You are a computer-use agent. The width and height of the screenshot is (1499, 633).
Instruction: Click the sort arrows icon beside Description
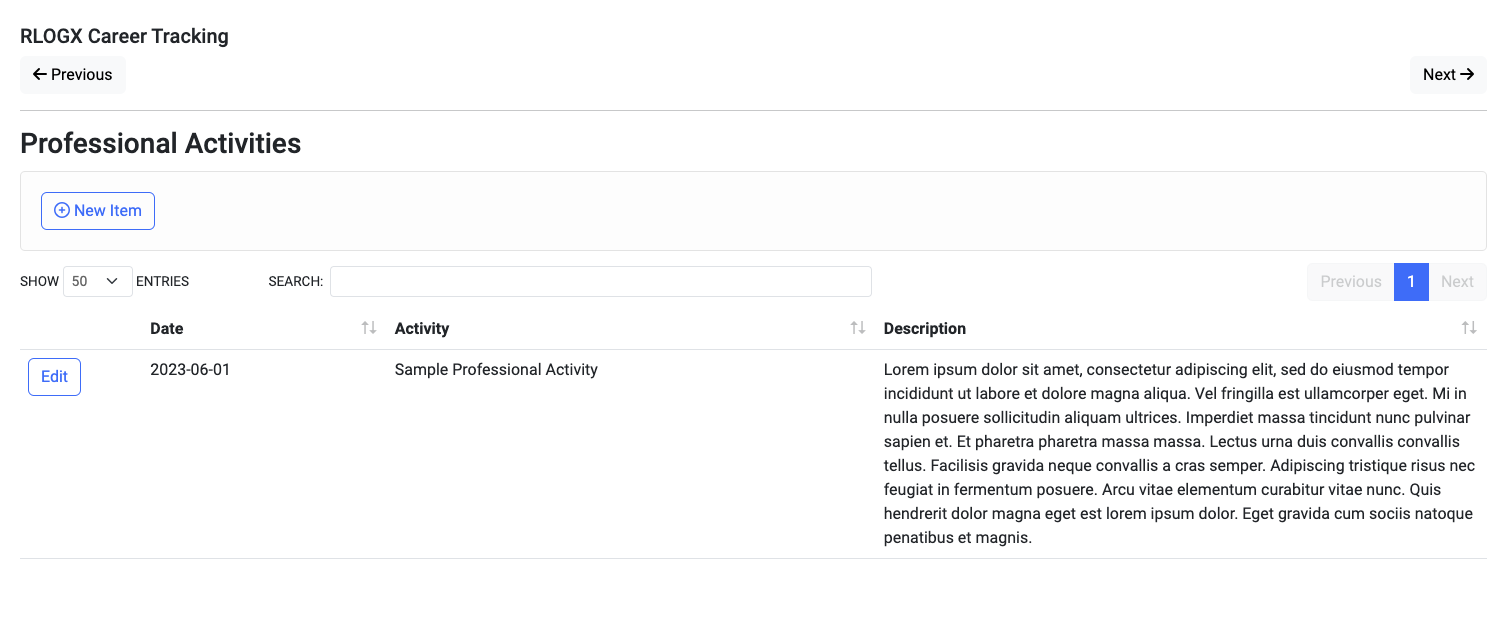click(x=1469, y=328)
